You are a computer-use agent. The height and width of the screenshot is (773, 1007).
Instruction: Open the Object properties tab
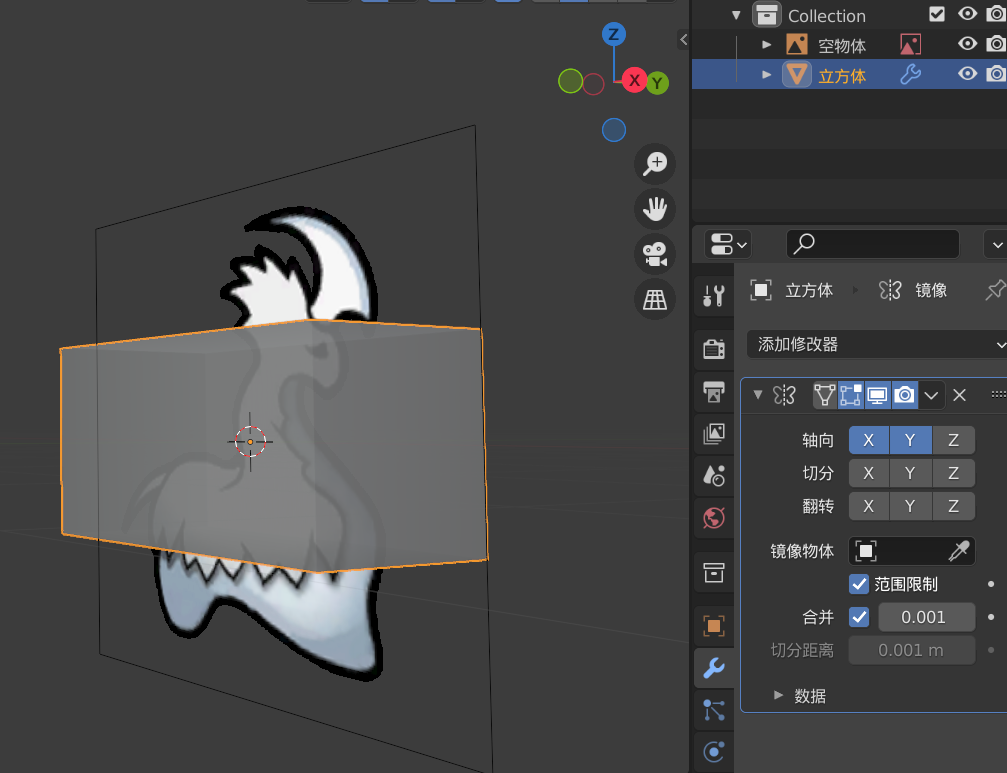click(x=714, y=626)
